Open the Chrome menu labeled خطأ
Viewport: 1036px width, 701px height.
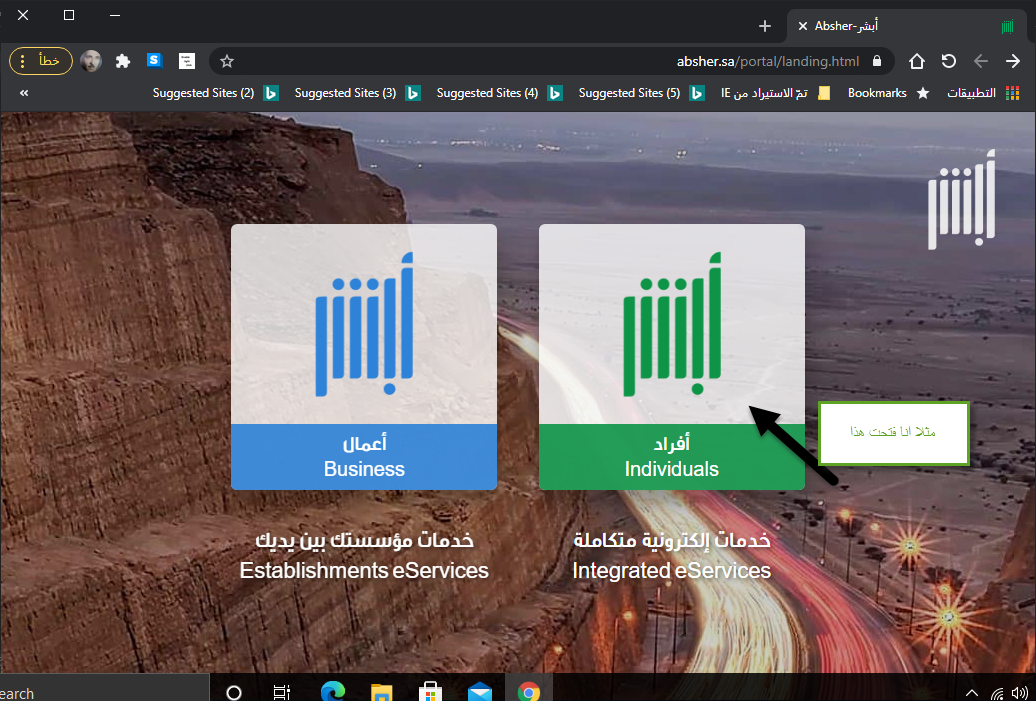coord(41,61)
